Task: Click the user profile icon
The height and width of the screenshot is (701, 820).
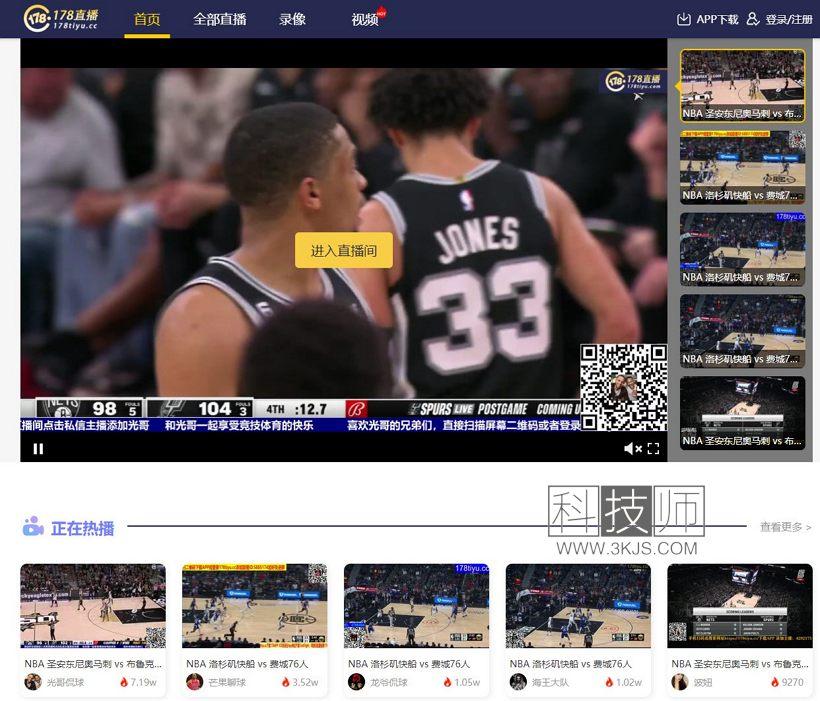Action: tap(753, 19)
